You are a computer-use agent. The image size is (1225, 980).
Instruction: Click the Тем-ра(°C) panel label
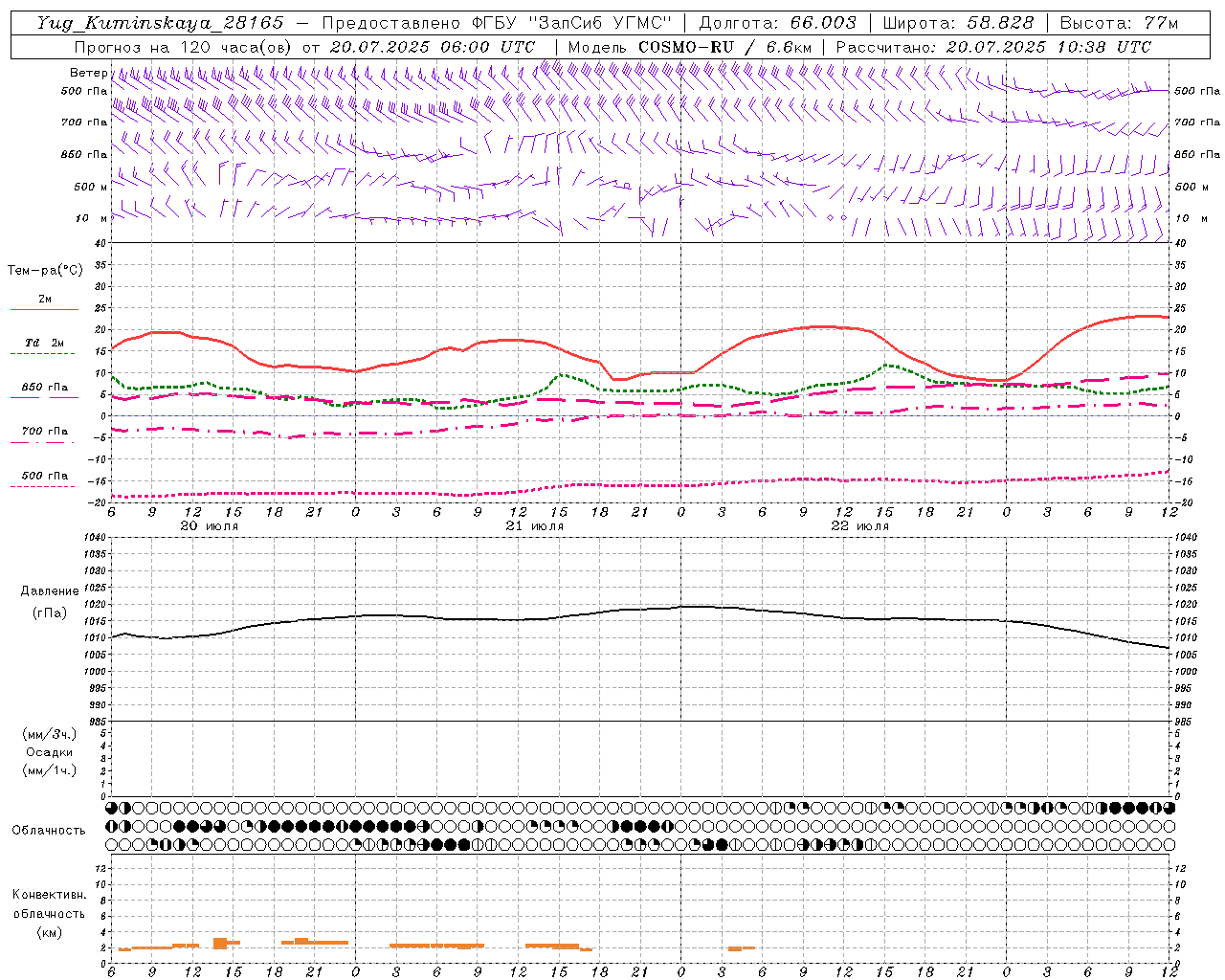point(45,271)
